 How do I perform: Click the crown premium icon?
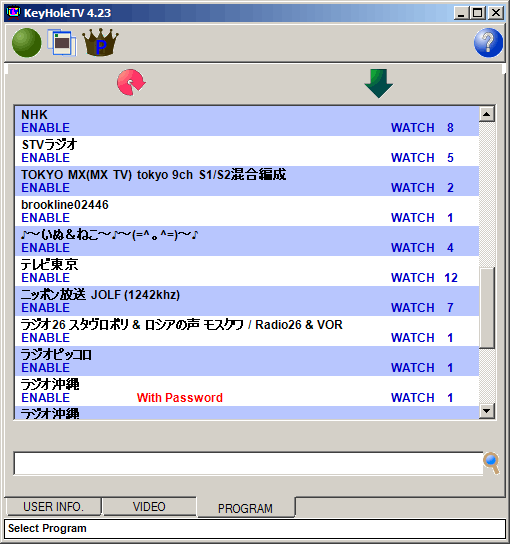[x=100, y=42]
